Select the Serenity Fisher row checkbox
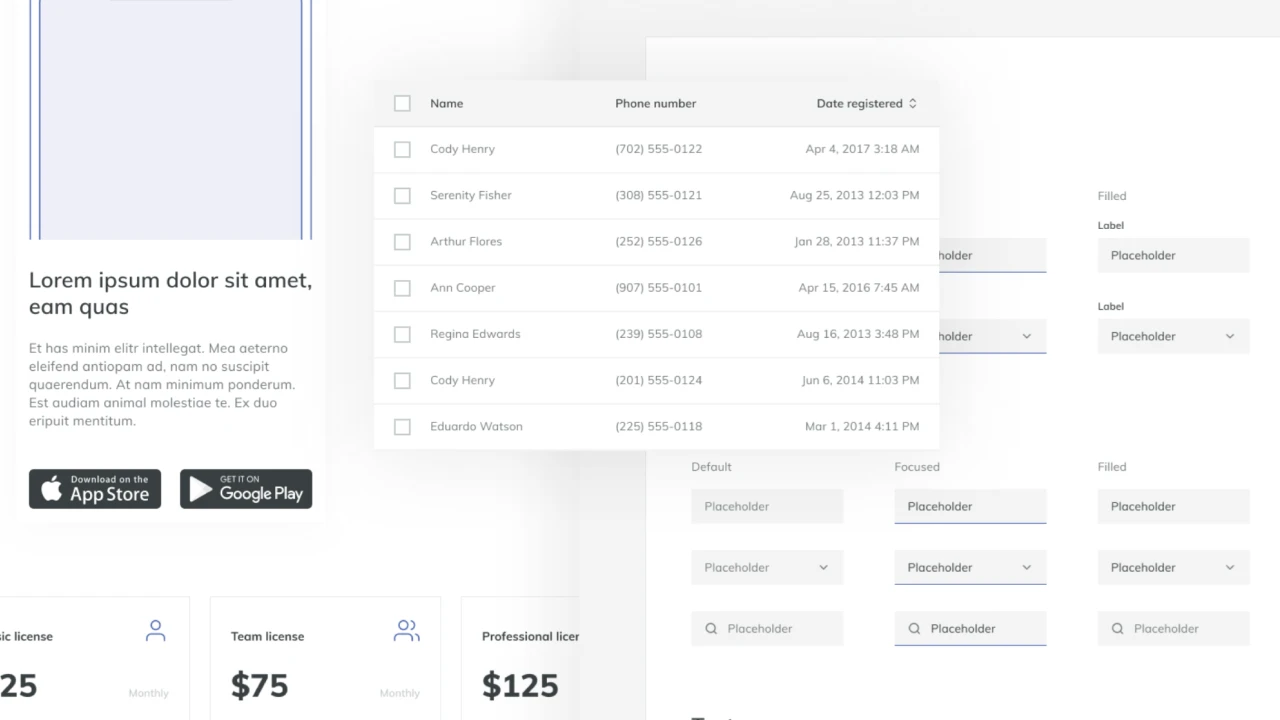The image size is (1280, 720). pyautogui.click(x=402, y=195)
